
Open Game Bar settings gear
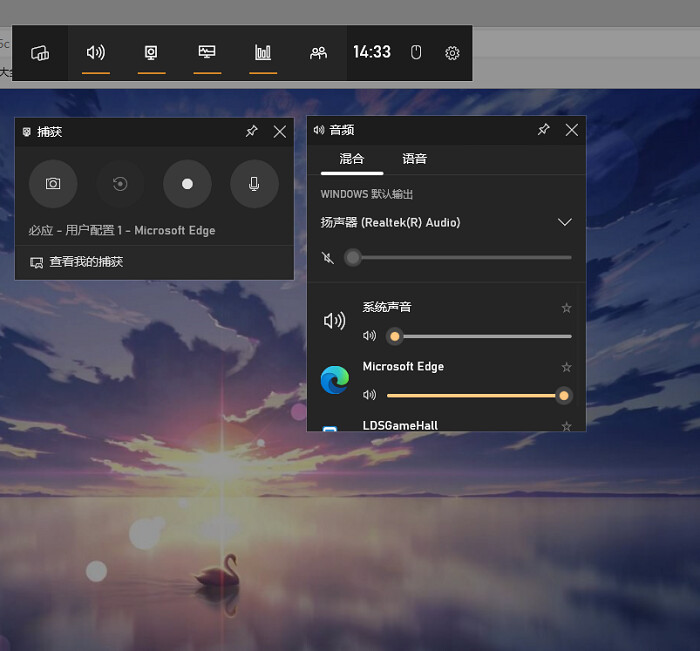(x=452, y=53)
